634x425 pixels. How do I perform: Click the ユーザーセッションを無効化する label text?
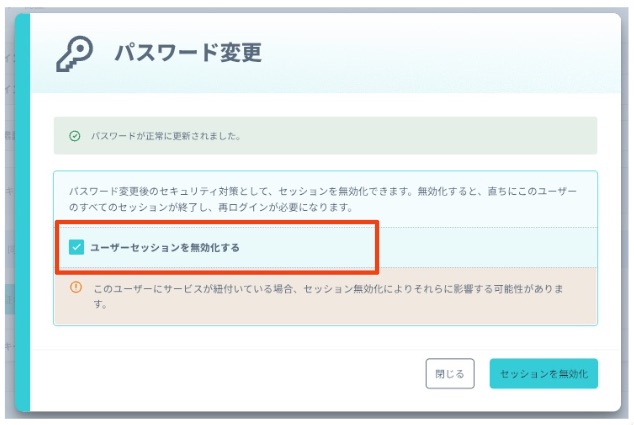[165, 247]
